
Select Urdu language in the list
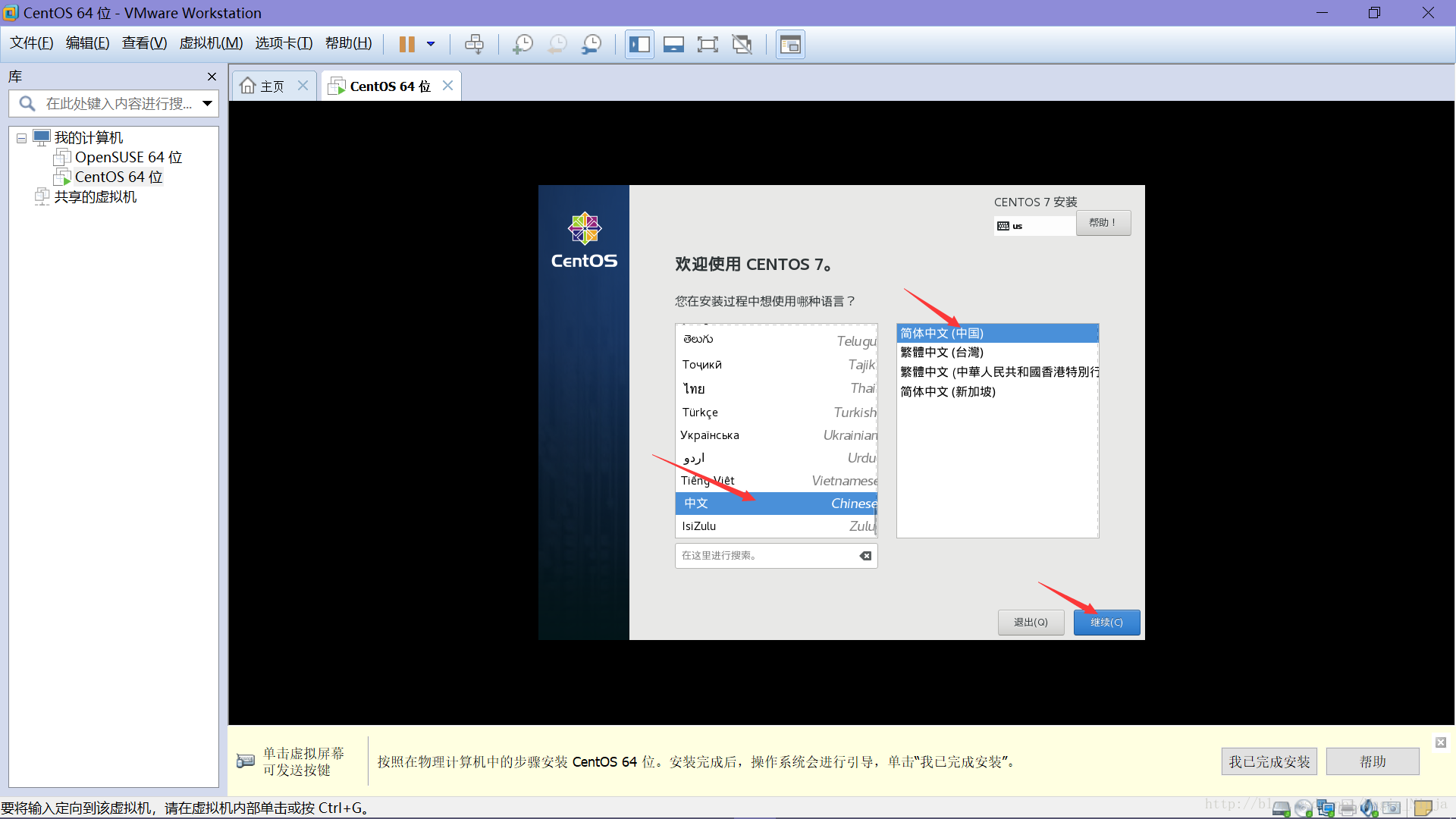tap(776, 457)
